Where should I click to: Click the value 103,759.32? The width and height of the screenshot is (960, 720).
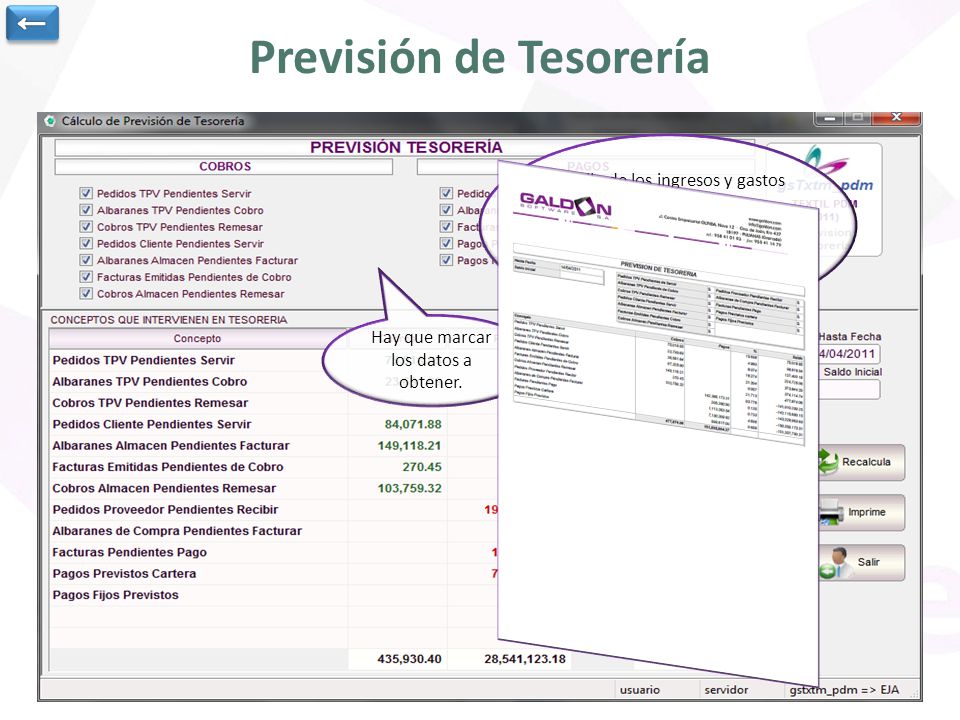[x=409, y=488]
